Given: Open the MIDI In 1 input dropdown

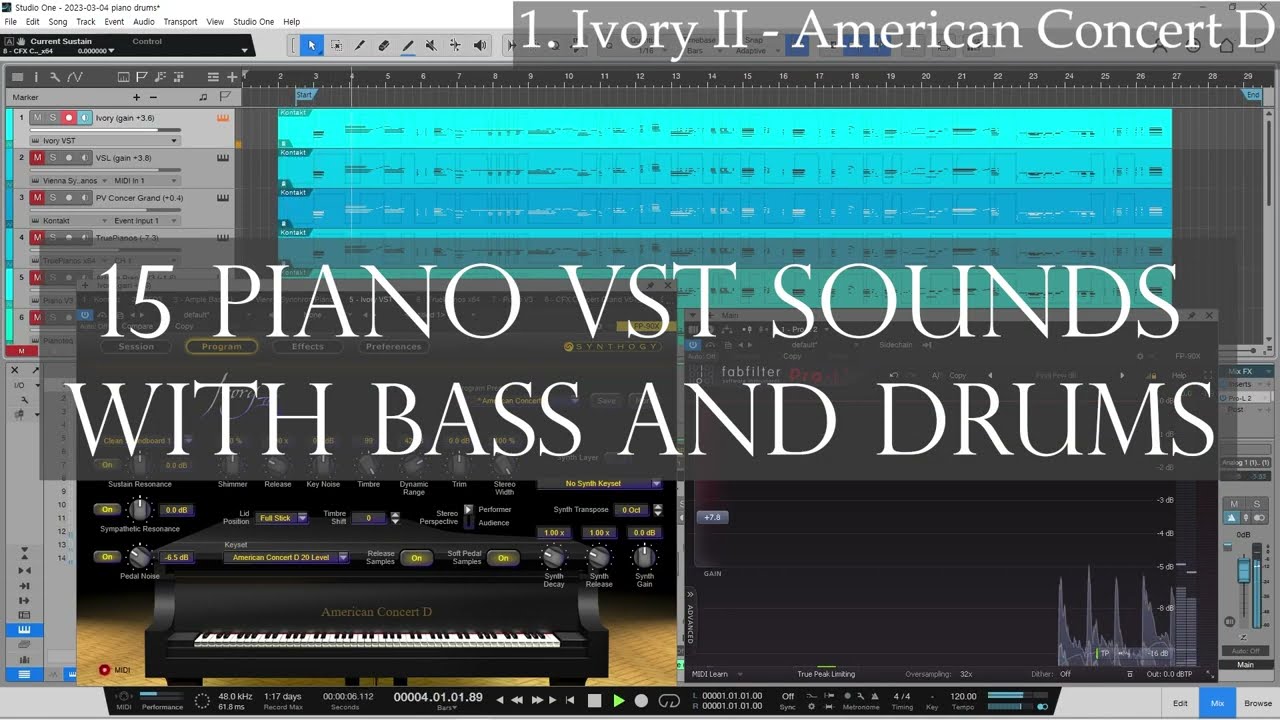Looking at the screenshot, I should pos(145,181).
